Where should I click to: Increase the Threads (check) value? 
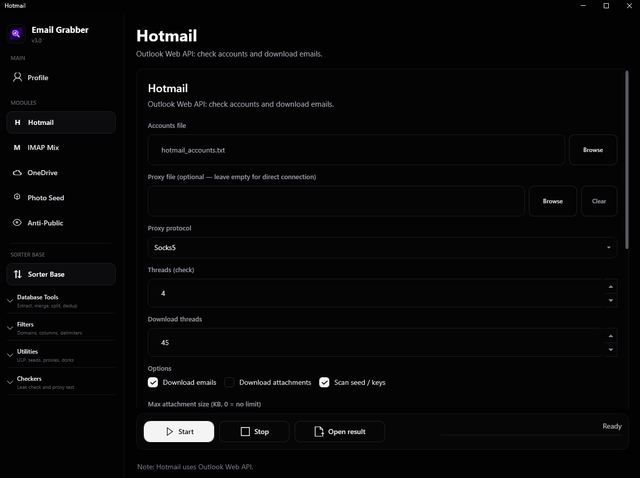611,287
